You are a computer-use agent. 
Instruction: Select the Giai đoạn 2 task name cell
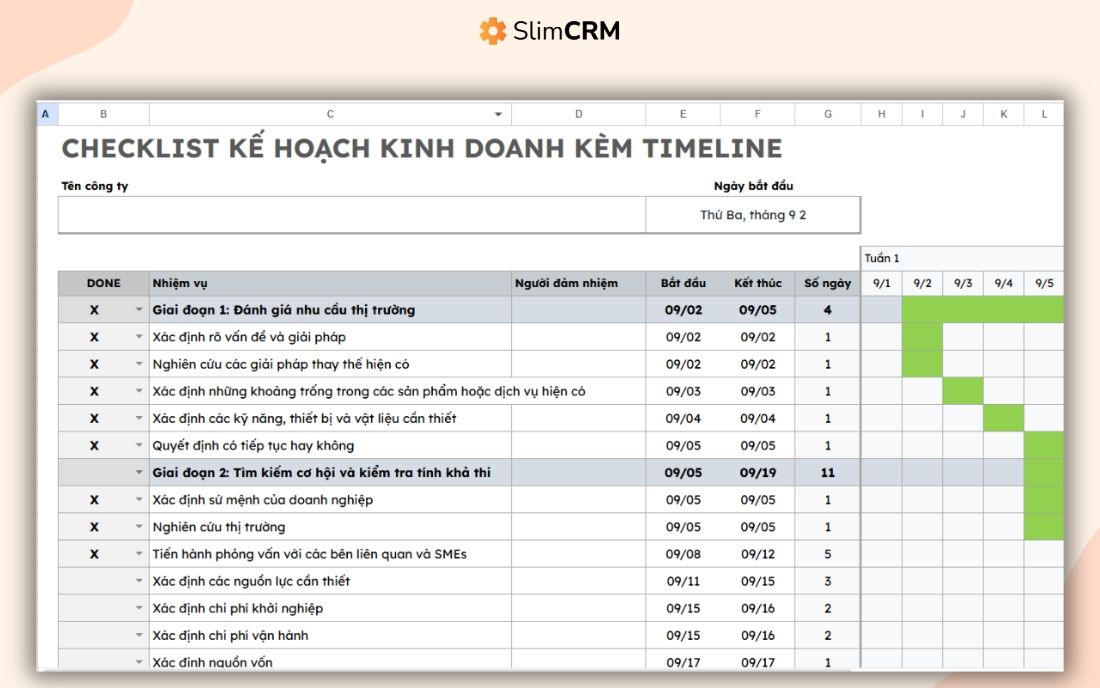330,473
